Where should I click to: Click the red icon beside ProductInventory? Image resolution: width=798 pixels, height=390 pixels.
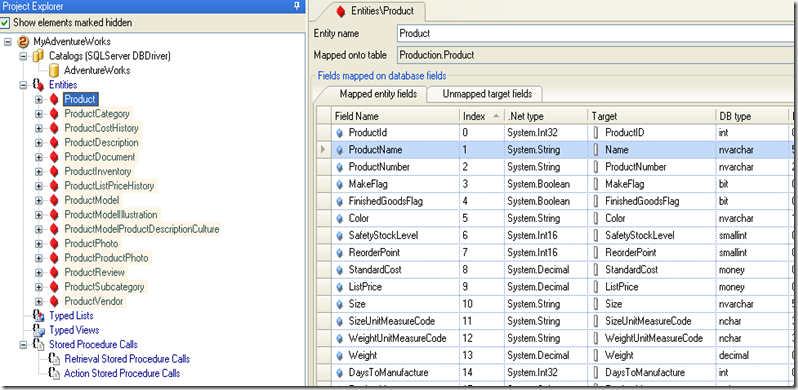point(54,172)
